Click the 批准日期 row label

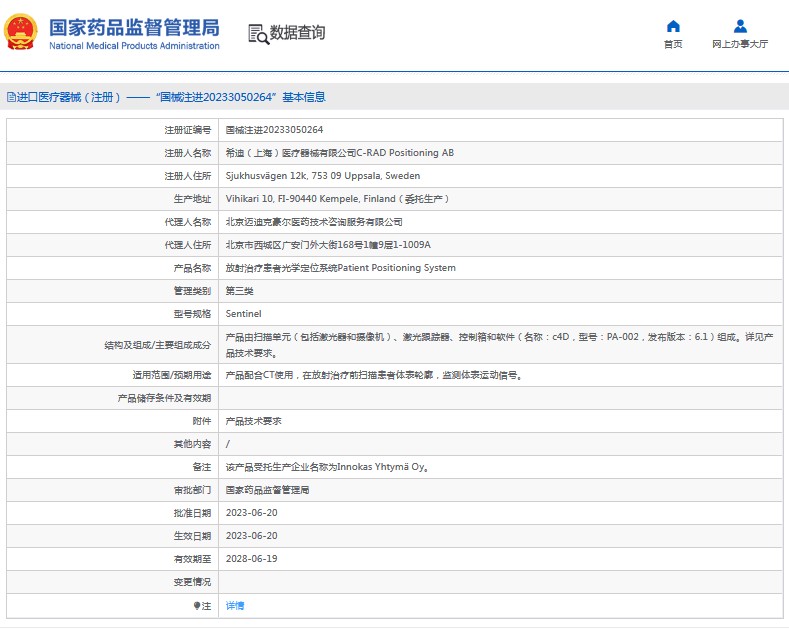tap(192, 513)
